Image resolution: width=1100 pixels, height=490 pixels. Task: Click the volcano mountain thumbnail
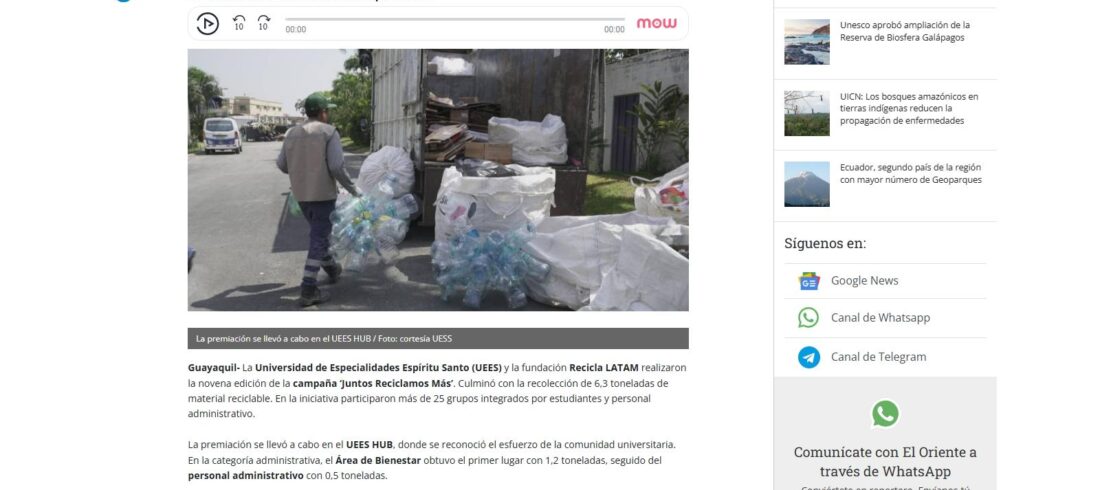coord(807,184)
